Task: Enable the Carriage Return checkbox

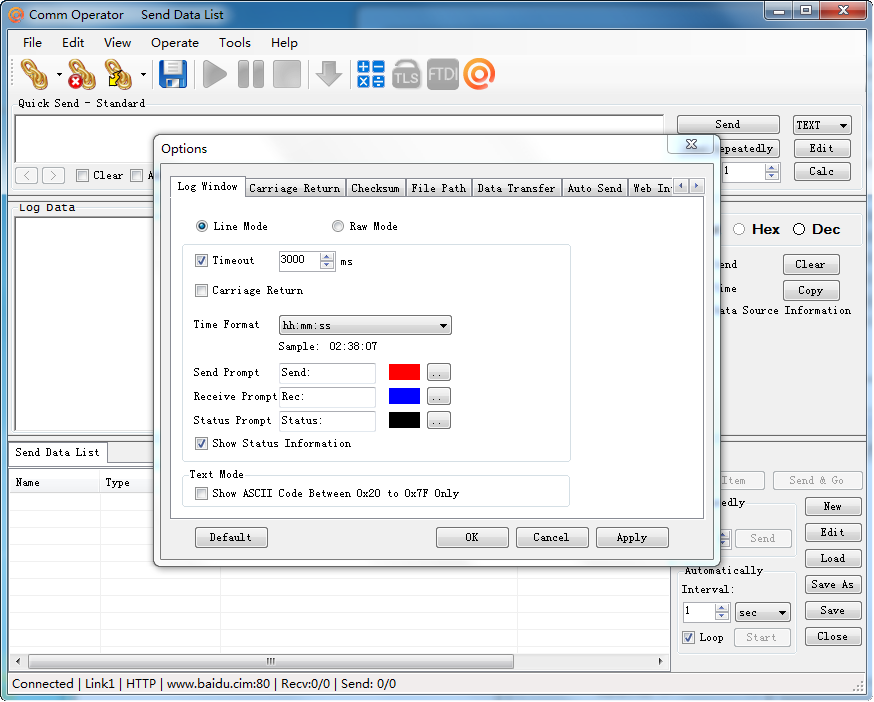Action: [201, 291]
